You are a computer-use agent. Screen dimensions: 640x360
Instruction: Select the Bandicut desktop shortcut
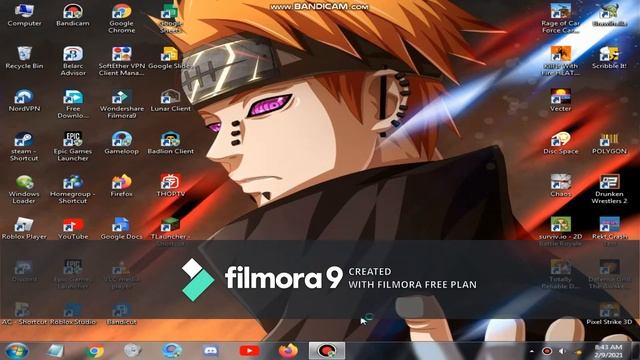pos(122,313)
